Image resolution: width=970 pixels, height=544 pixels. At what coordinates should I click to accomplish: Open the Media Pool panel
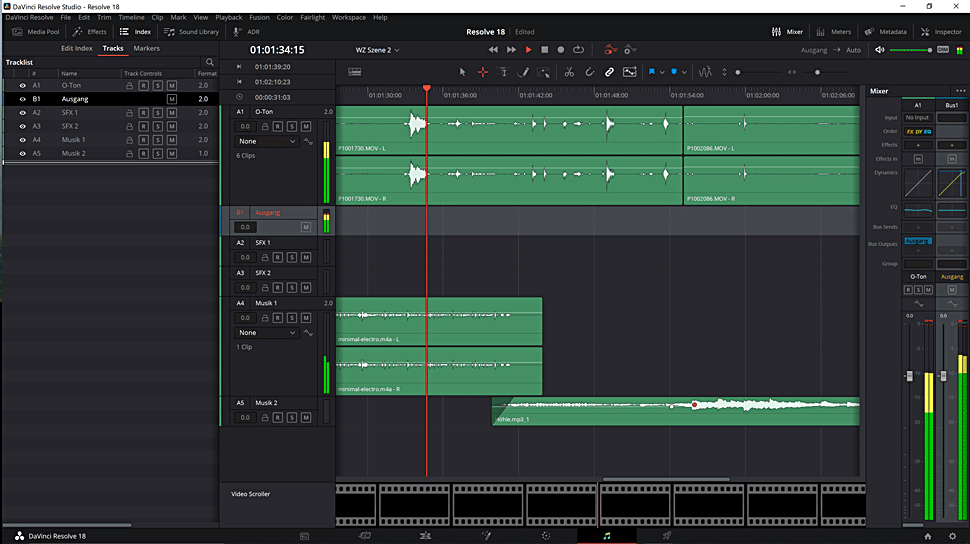[36, 32]
